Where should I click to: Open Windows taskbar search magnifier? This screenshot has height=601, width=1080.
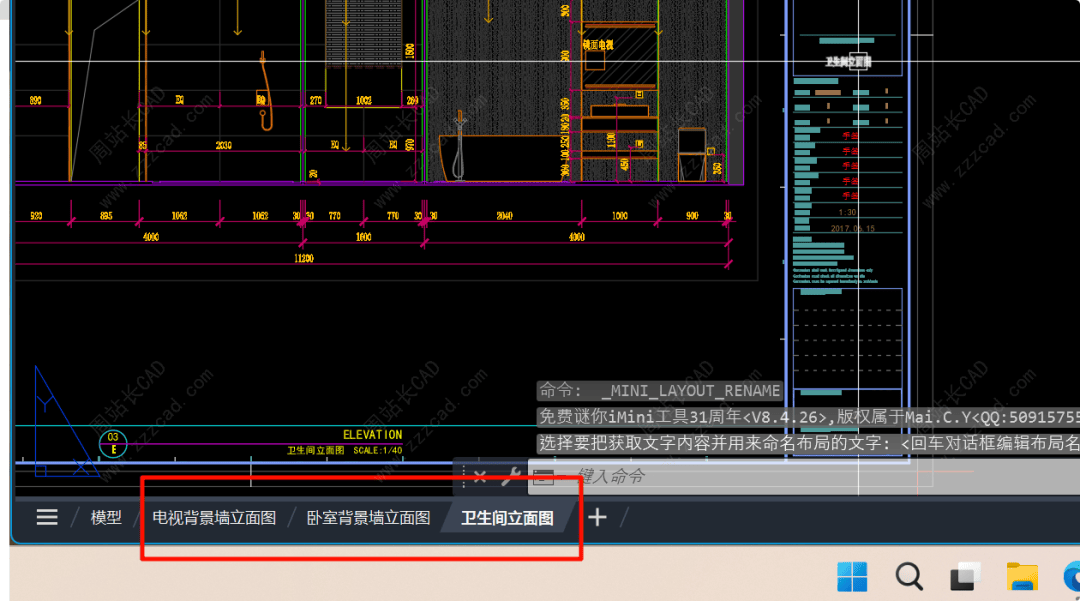click(908, 576)
